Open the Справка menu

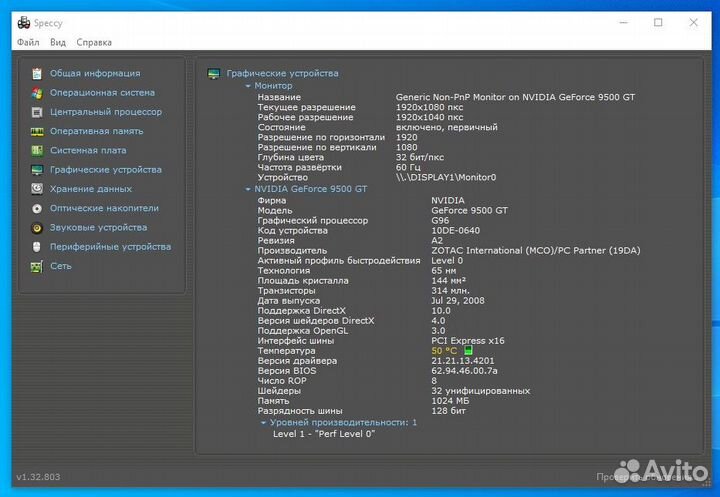click(x=94, y=42)
